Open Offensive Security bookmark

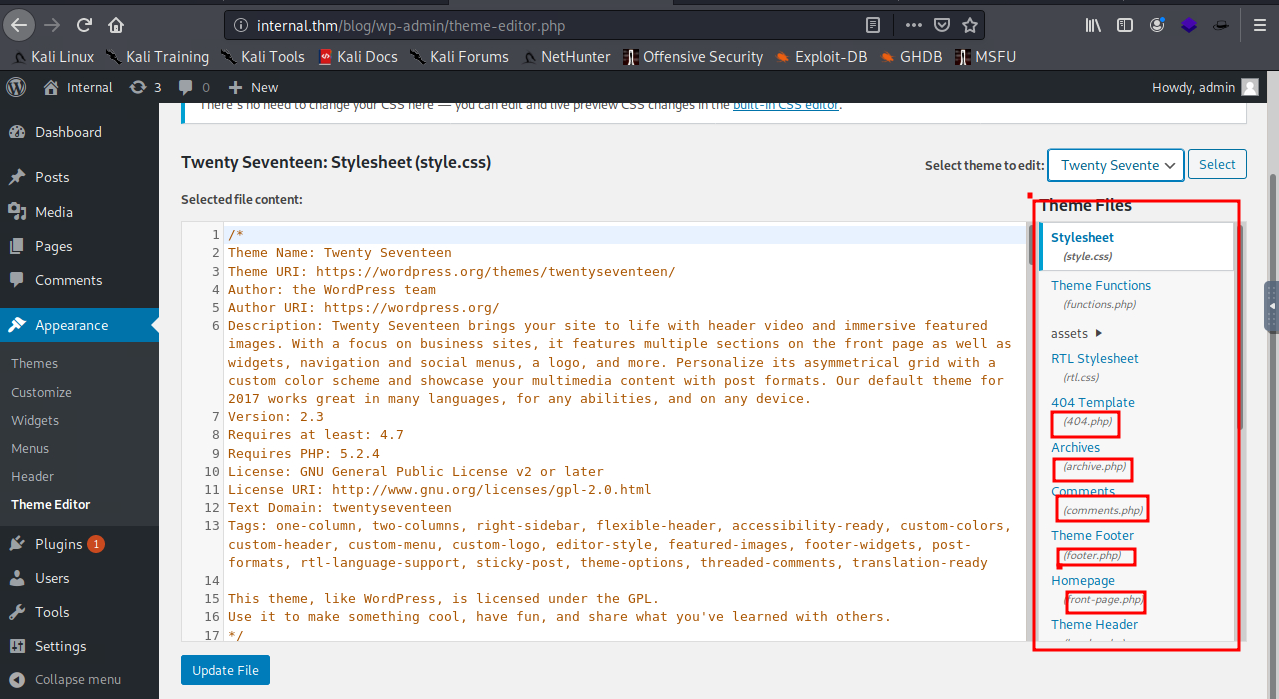[x=693, y=57]
